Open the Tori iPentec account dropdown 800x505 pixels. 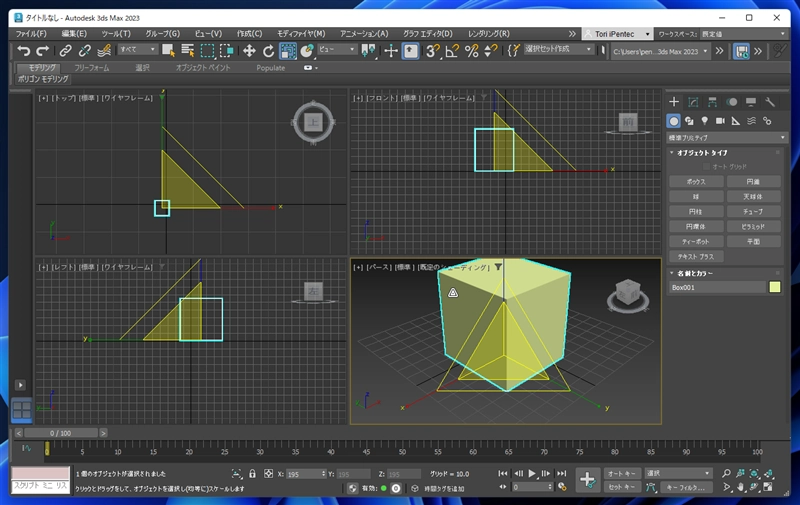617,34
